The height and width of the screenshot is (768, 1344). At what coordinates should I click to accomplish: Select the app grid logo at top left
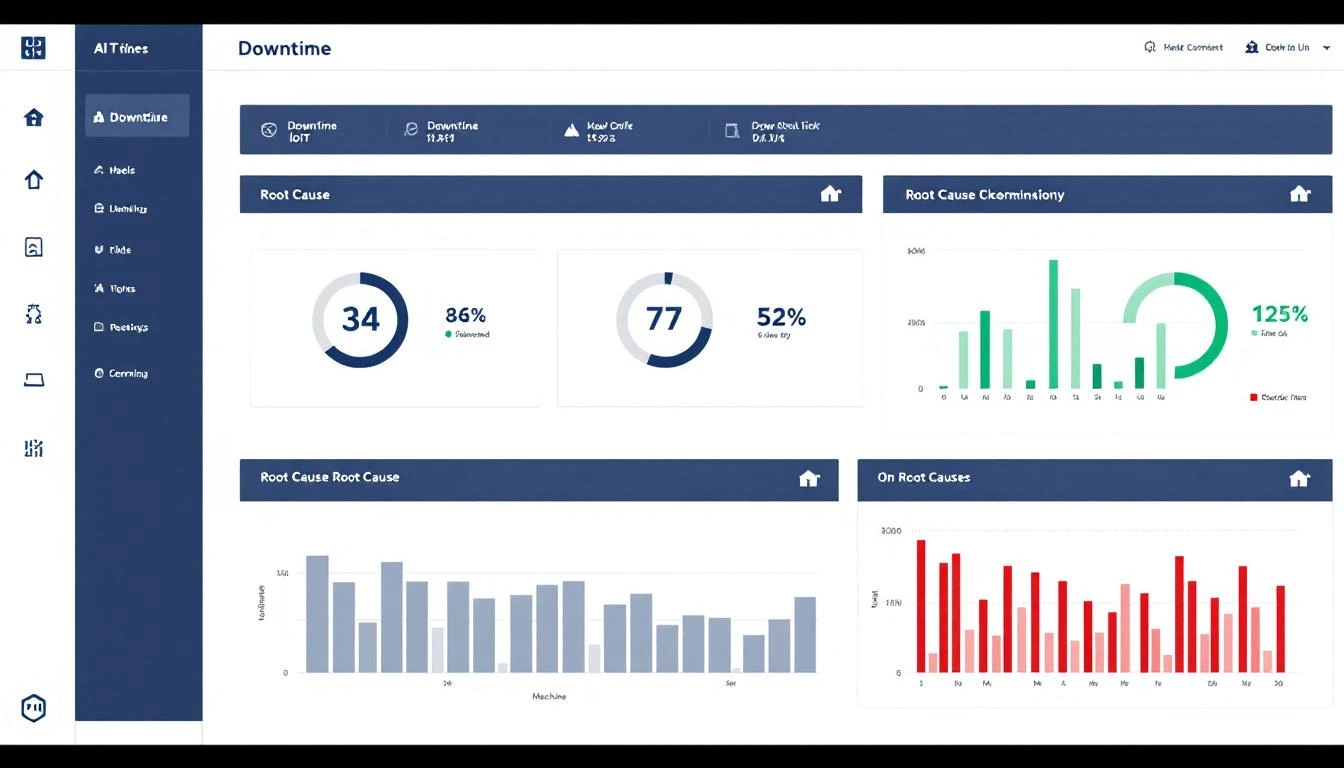point(33,47)
